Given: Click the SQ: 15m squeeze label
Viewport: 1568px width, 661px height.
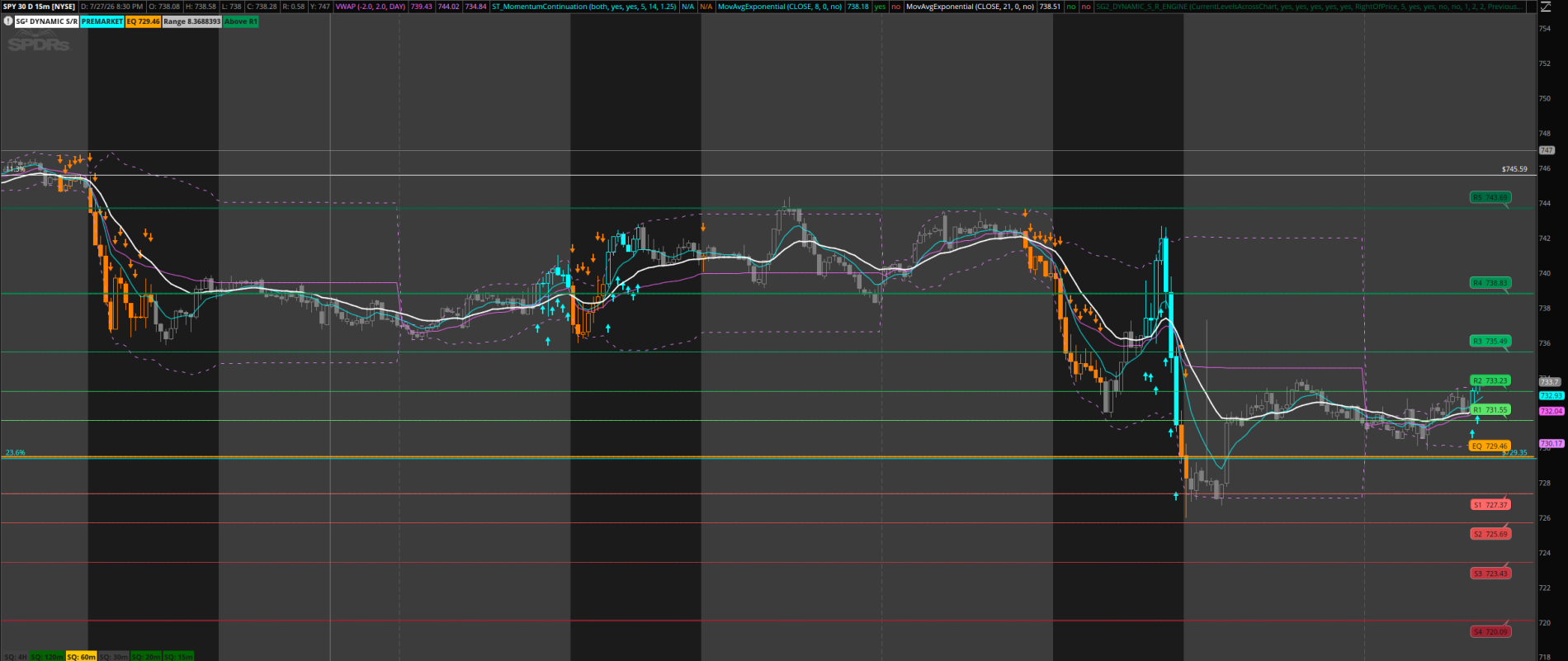Looking at the screenshot, I should point(178,657).
